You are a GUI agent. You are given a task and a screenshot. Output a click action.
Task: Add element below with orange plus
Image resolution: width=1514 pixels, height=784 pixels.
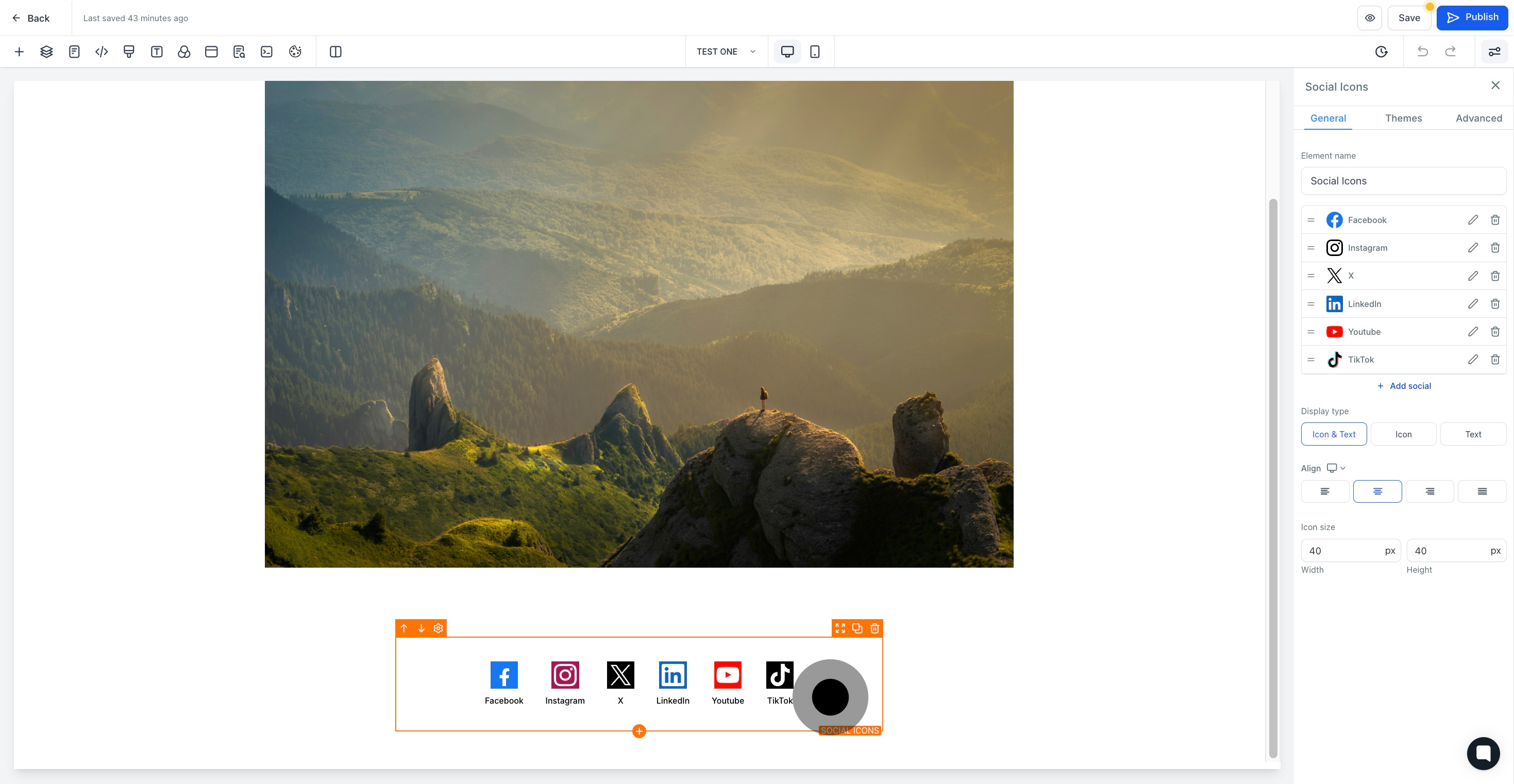[639, 731]
